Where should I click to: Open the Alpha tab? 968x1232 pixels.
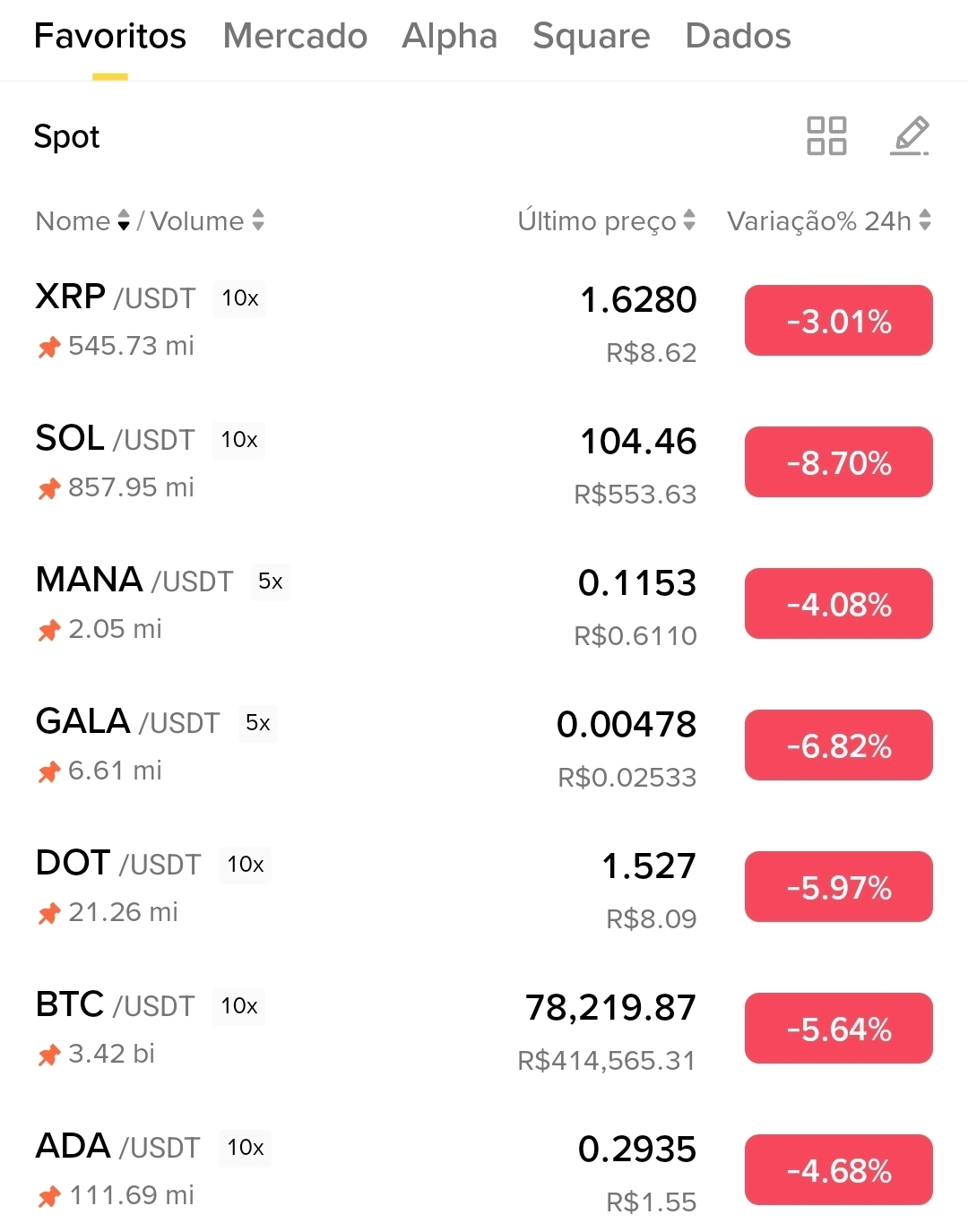click(x=449, y=36)
